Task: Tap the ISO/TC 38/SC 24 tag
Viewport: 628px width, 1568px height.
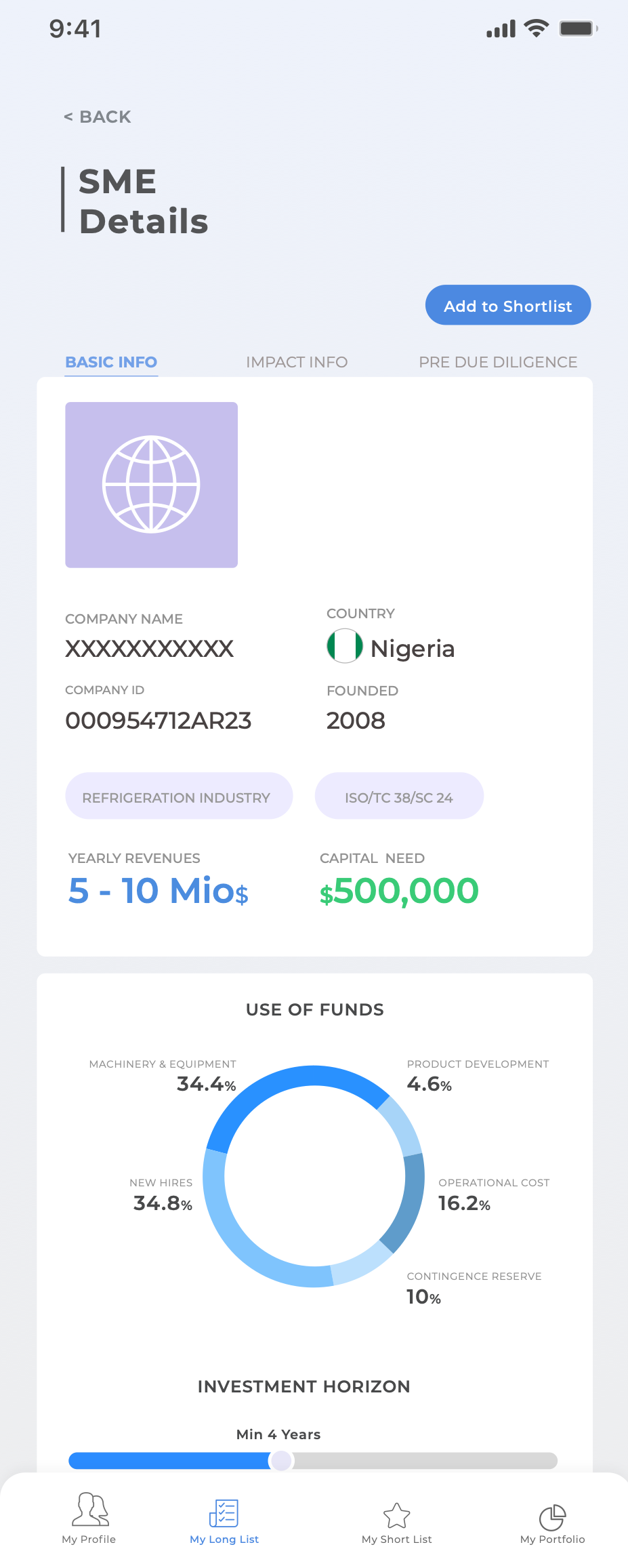Action: click(399, 797)
